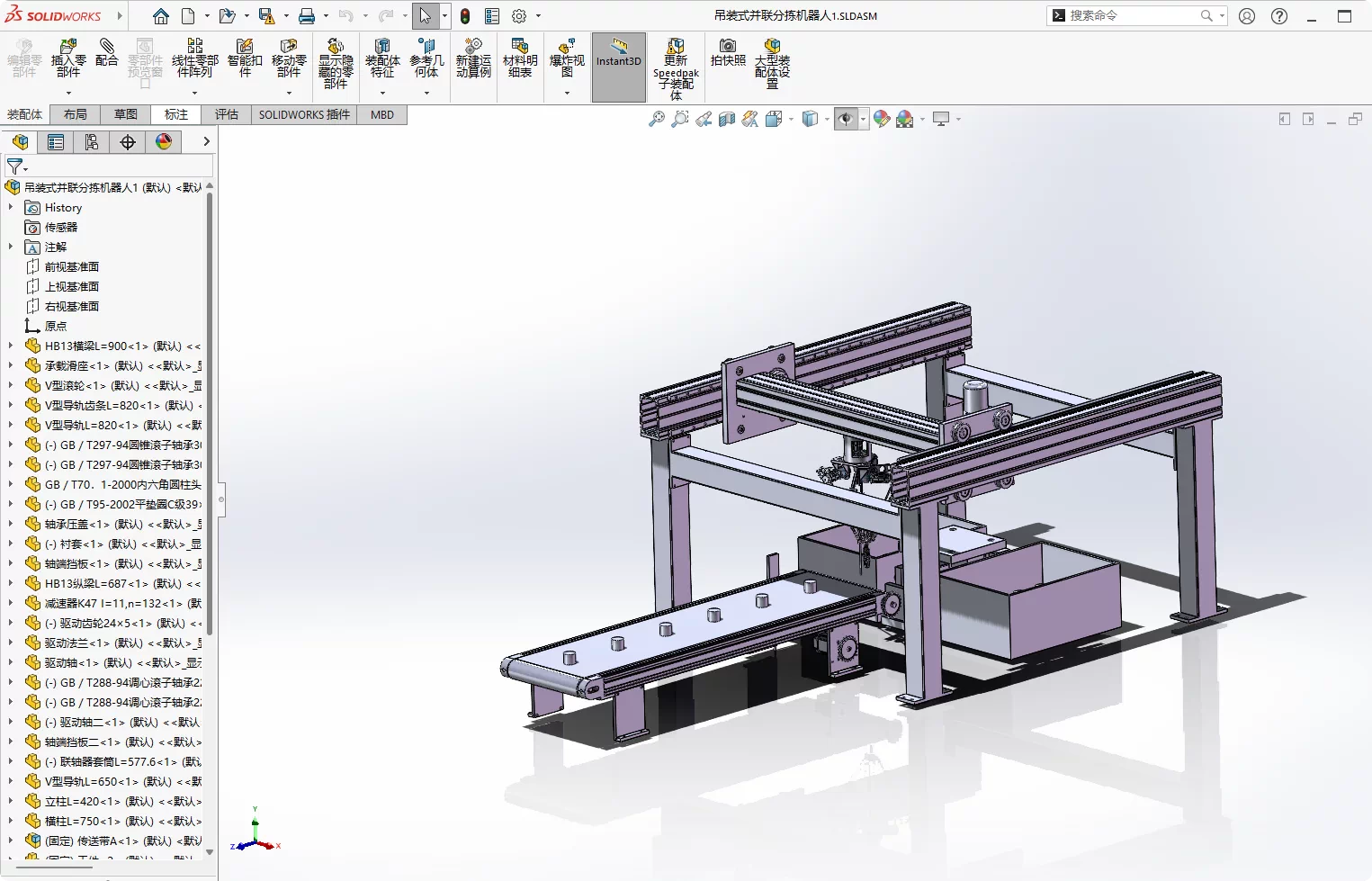Expand the 注解 annotations node

[x=11, y=247]
